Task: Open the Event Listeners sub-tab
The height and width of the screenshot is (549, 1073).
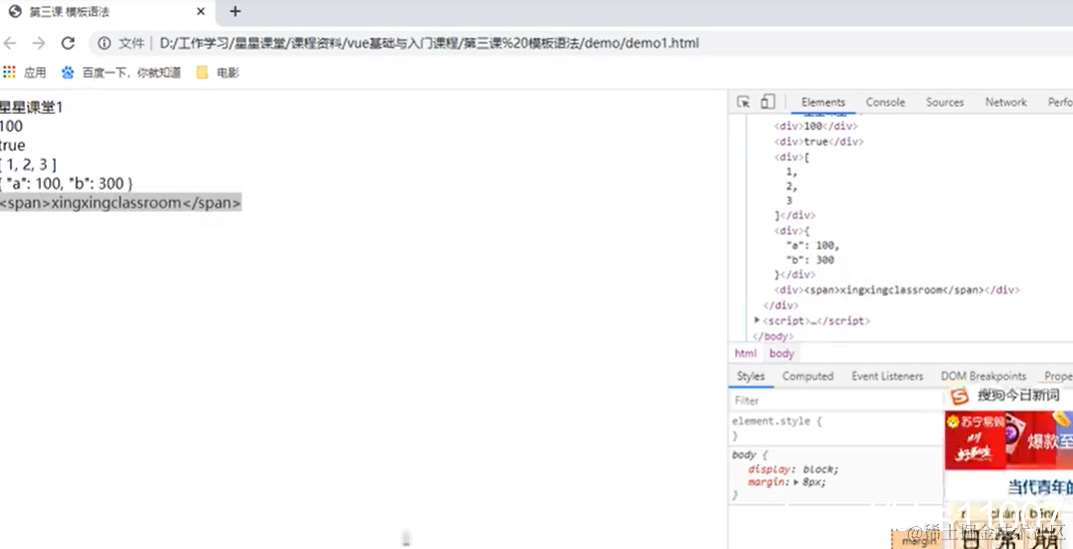Action: (888, 376)
